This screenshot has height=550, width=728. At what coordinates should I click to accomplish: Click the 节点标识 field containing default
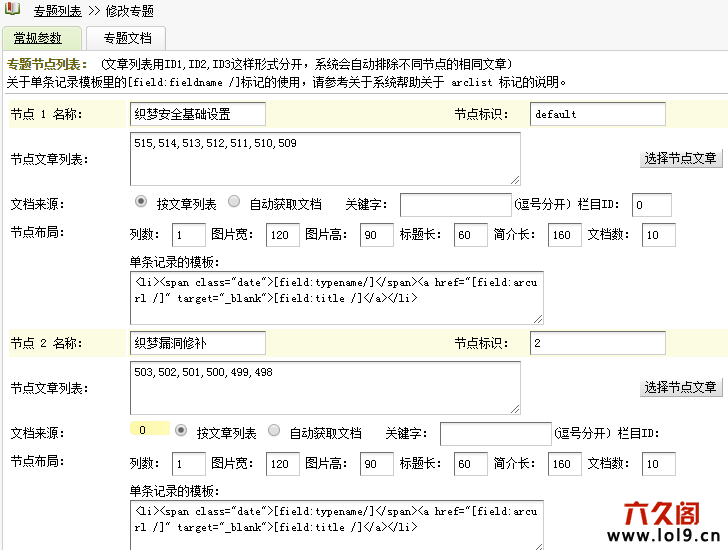pyautogui.click(x=597, y=114)
